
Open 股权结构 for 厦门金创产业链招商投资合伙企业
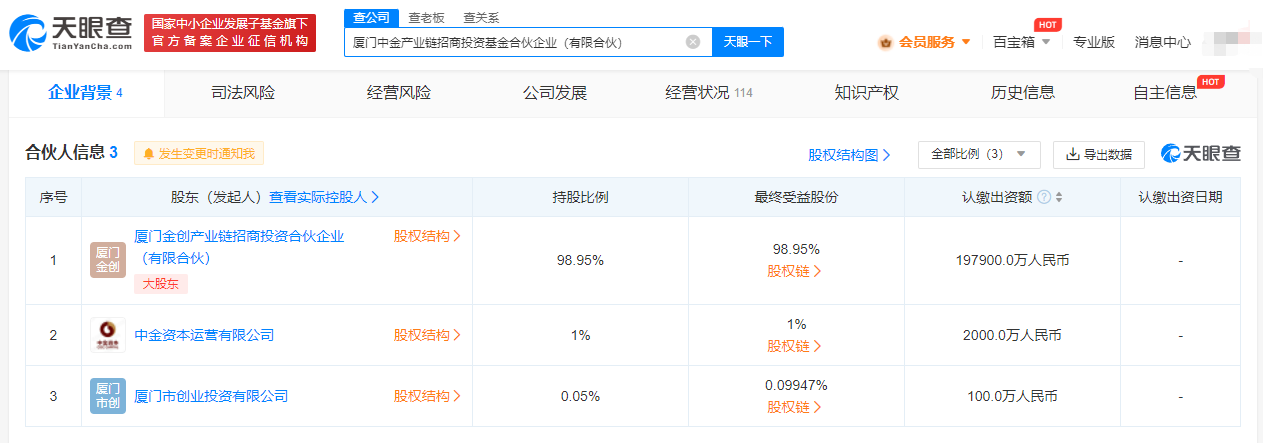point(427,236)
